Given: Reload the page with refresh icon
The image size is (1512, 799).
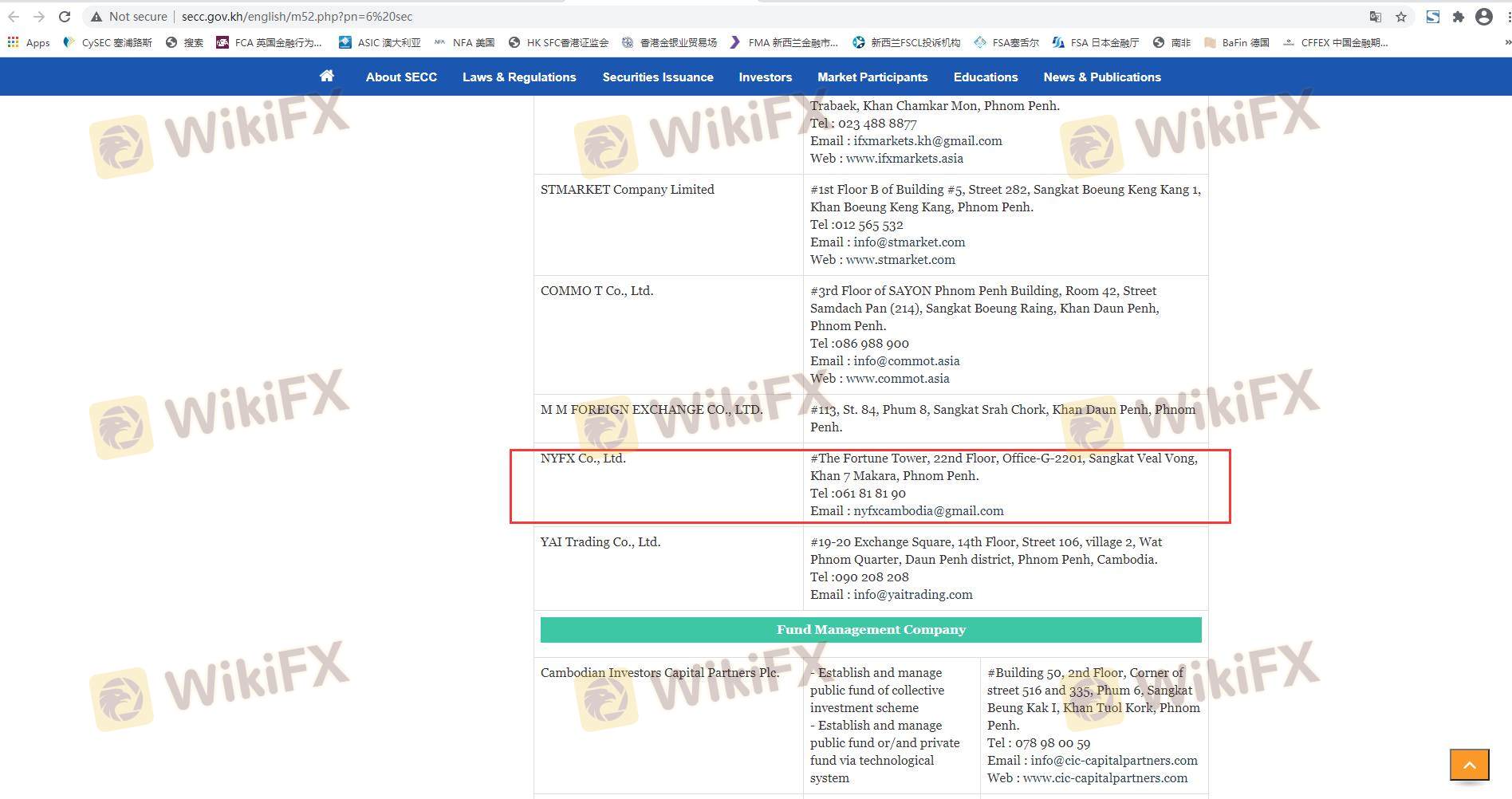Looking at the screenshot, I should tap(65, 17).
